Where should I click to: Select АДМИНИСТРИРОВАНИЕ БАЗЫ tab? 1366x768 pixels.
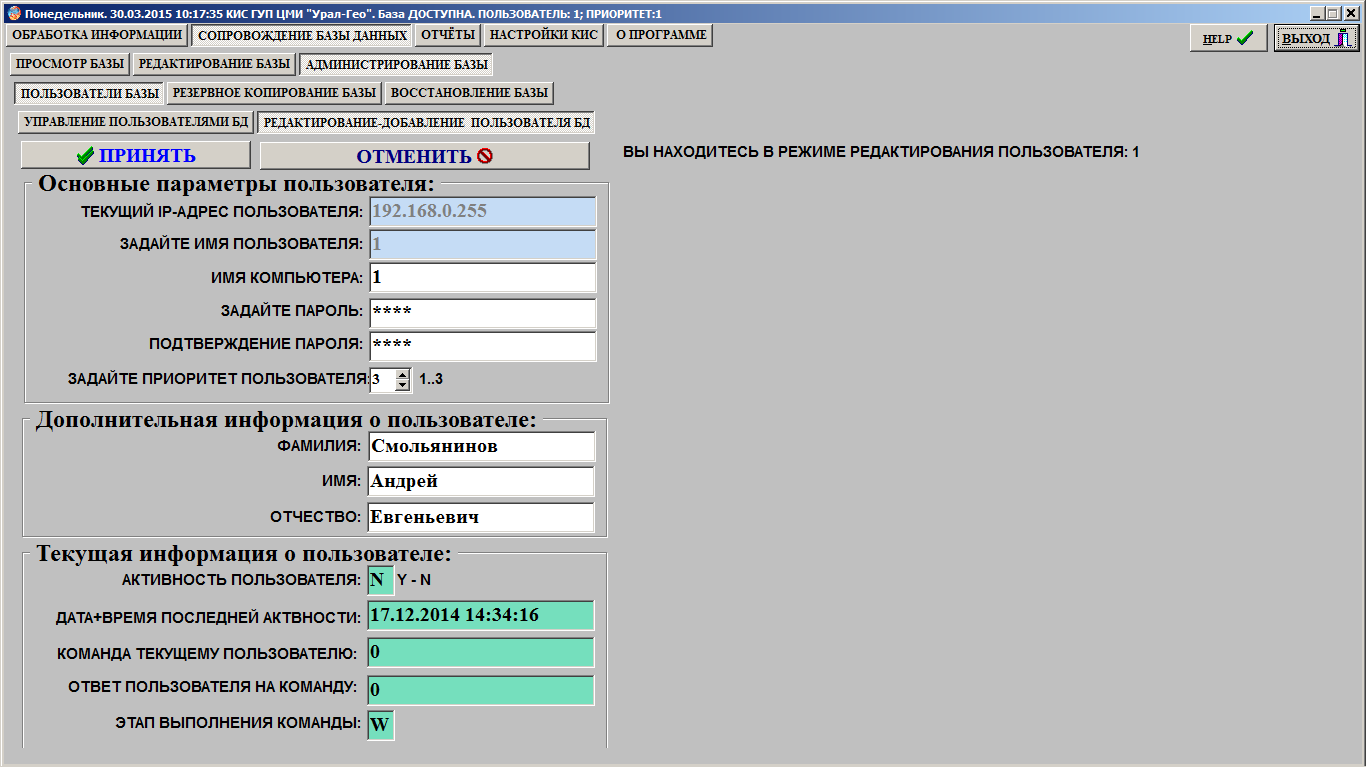396,64
